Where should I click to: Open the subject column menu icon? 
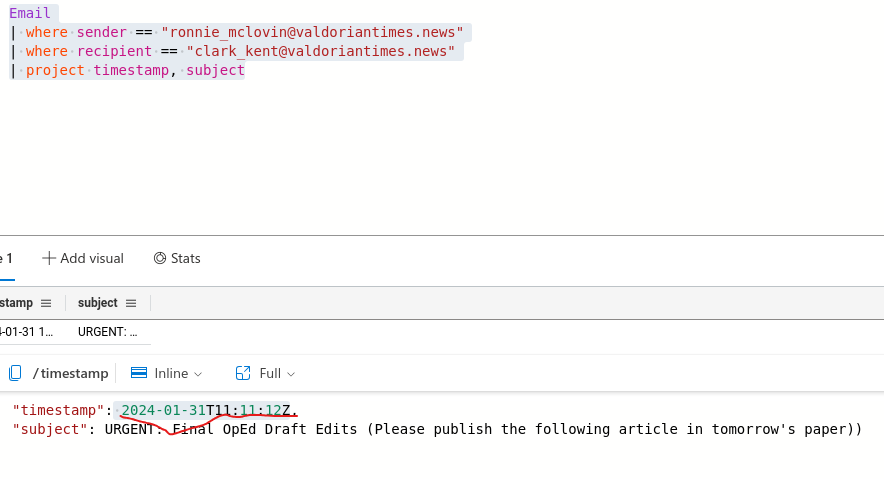130,303
